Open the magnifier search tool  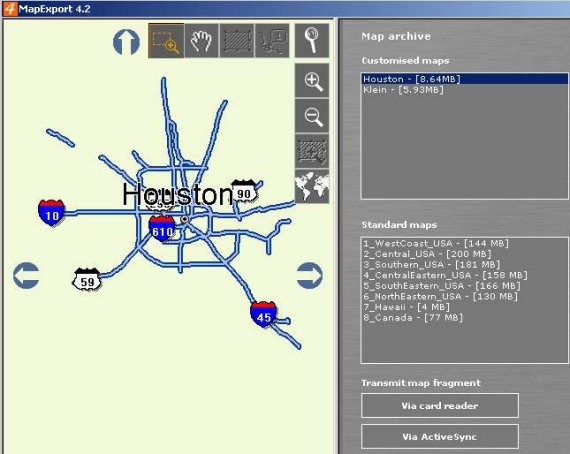(312, 41)
